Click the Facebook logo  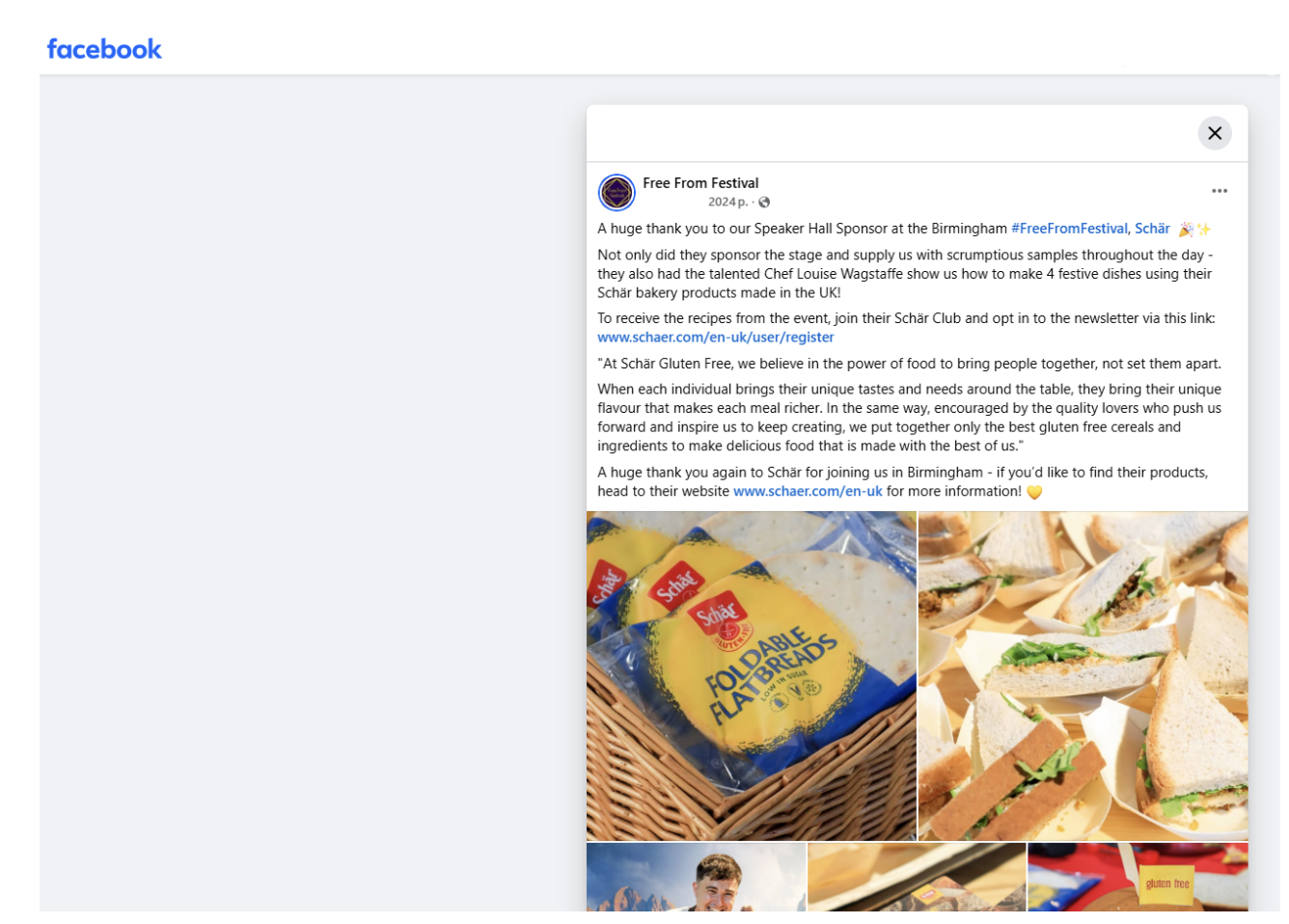tap(104, 49)
